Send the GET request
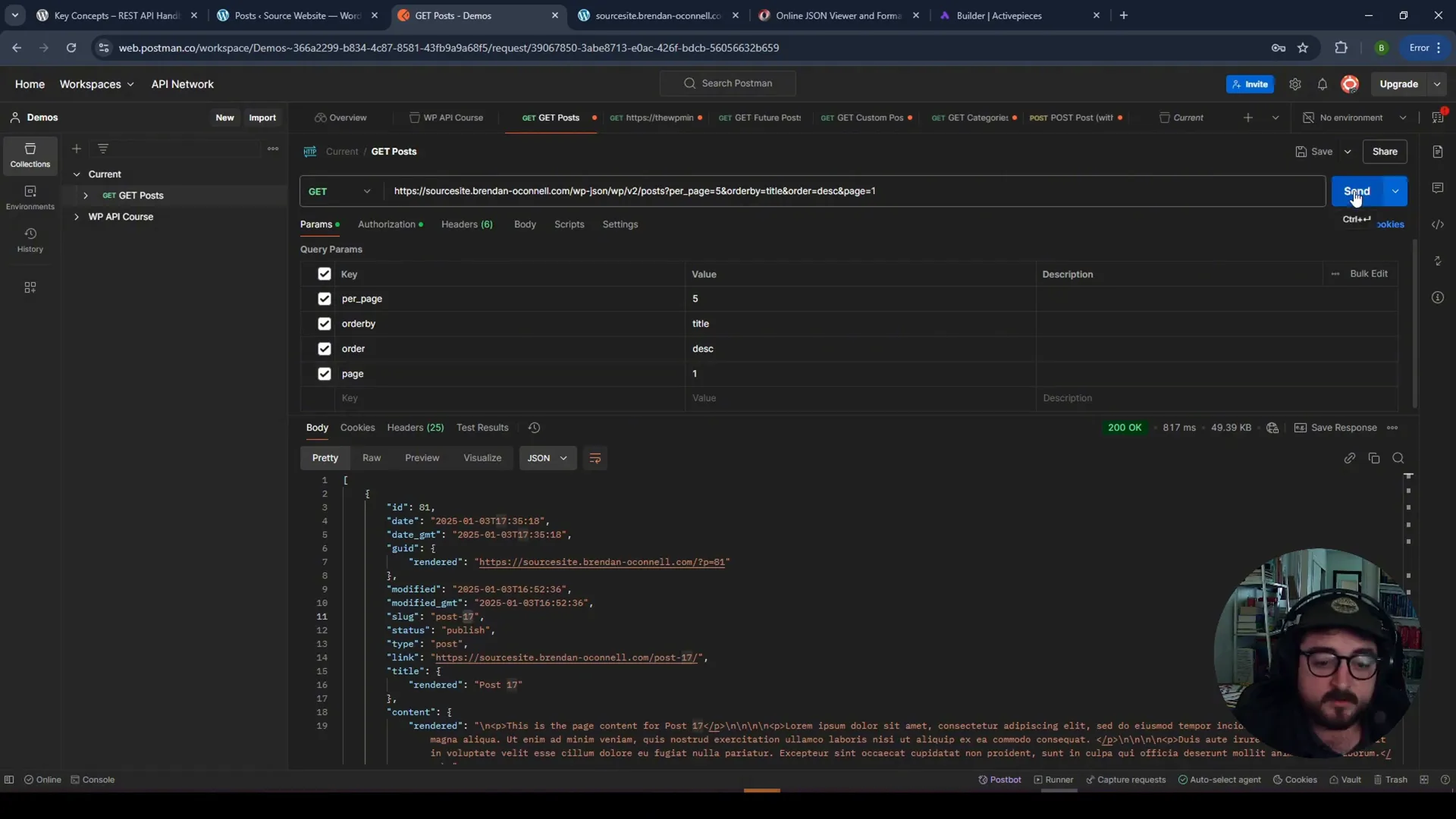This screenshot has width=1456, height=819. 1357,191
